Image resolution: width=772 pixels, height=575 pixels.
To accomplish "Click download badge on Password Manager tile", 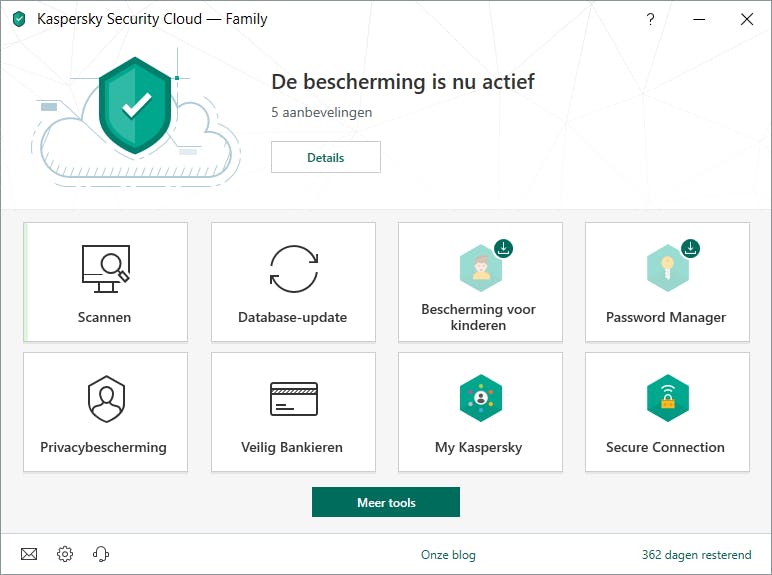I will (x=690, y=248).
